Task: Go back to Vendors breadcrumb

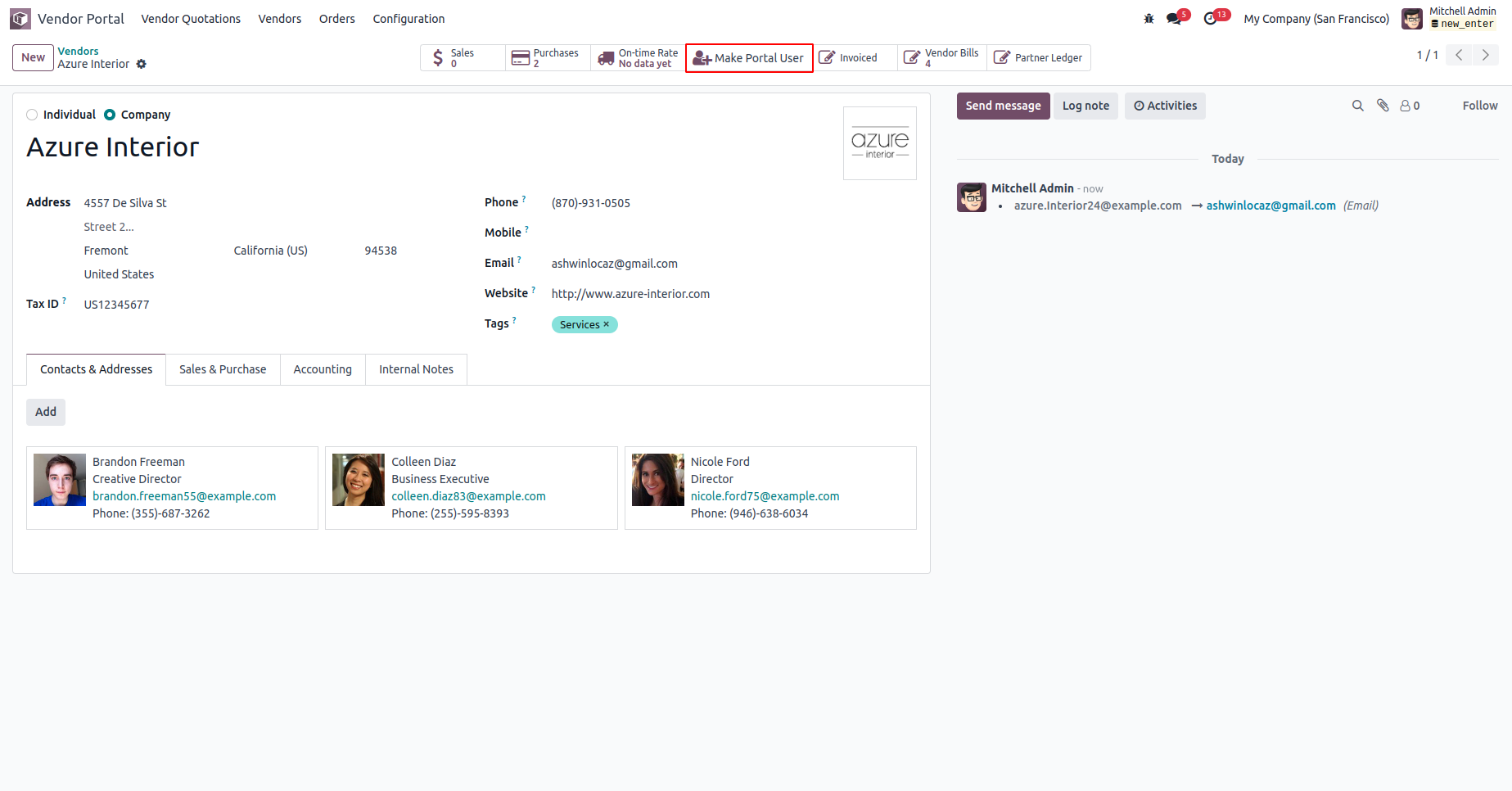Action: (x=78, y=51)
